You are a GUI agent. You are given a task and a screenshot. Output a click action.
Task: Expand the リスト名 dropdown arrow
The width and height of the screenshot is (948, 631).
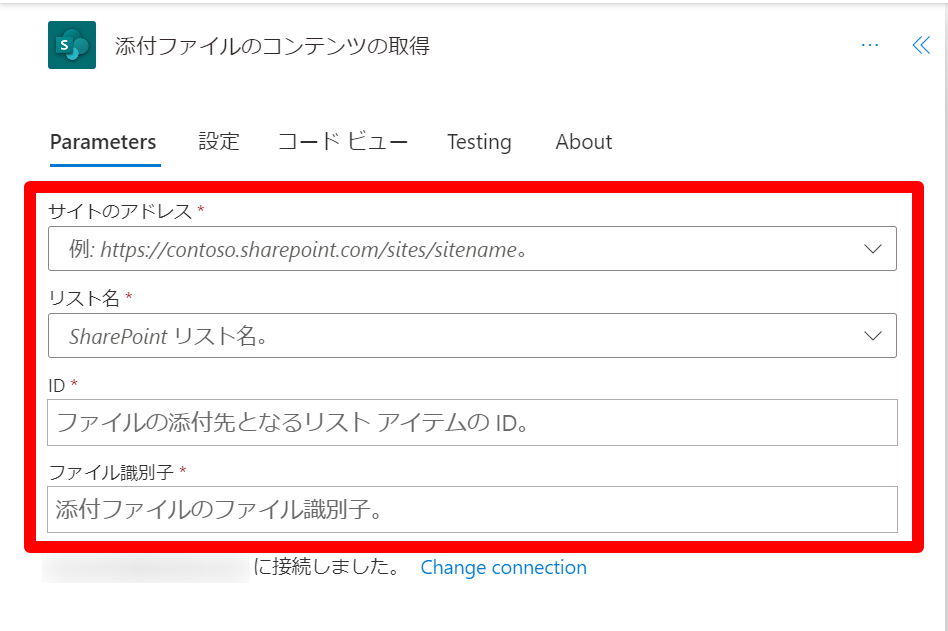tap(873, 336)
